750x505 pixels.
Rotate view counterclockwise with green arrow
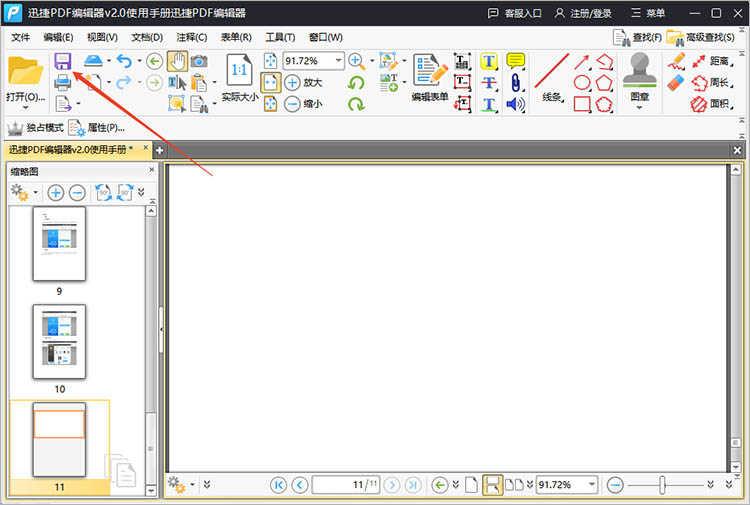(x=356, y=83)
